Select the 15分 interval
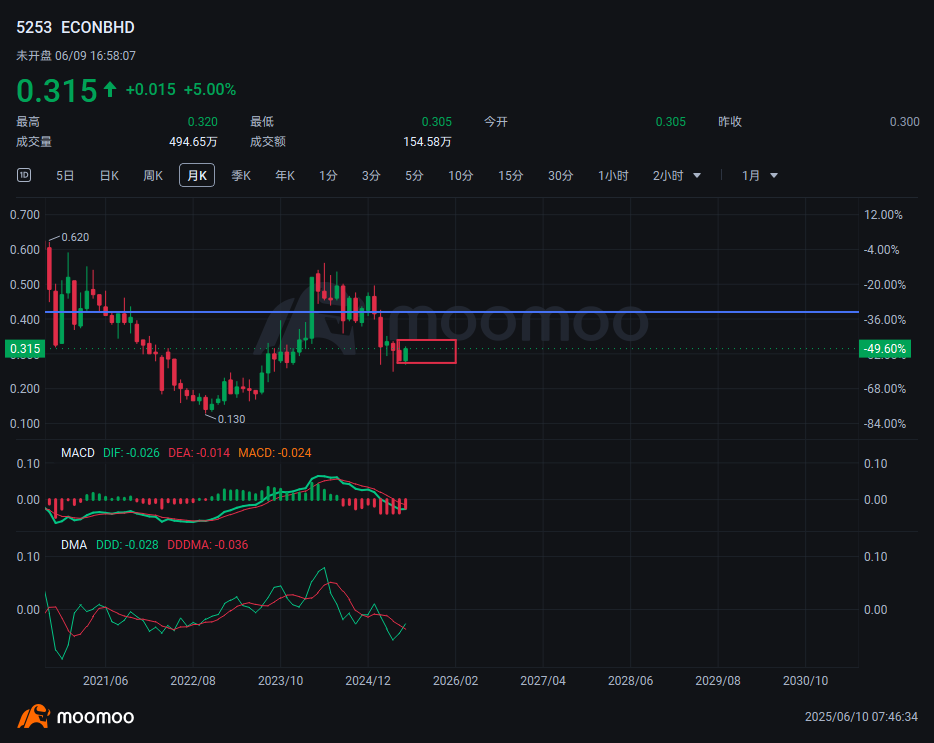Viewport: 934px width, 743px height. [510, 176]
